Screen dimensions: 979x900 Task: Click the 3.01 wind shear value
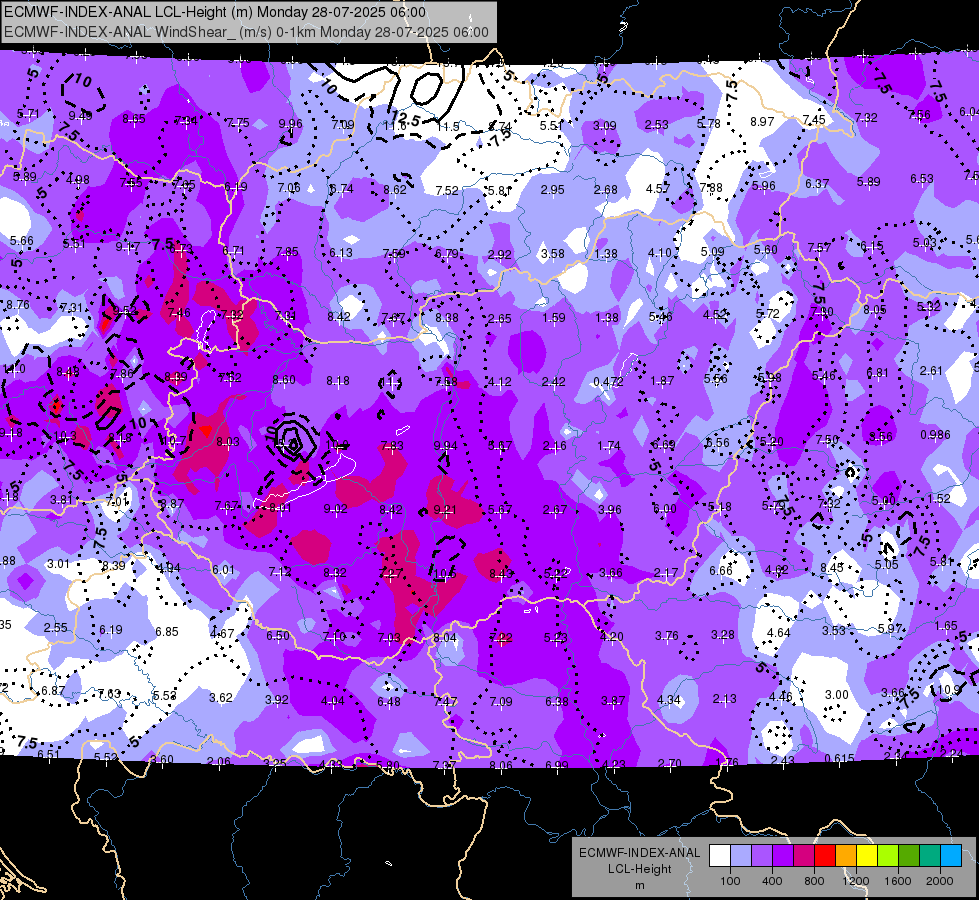click(58, 564)
